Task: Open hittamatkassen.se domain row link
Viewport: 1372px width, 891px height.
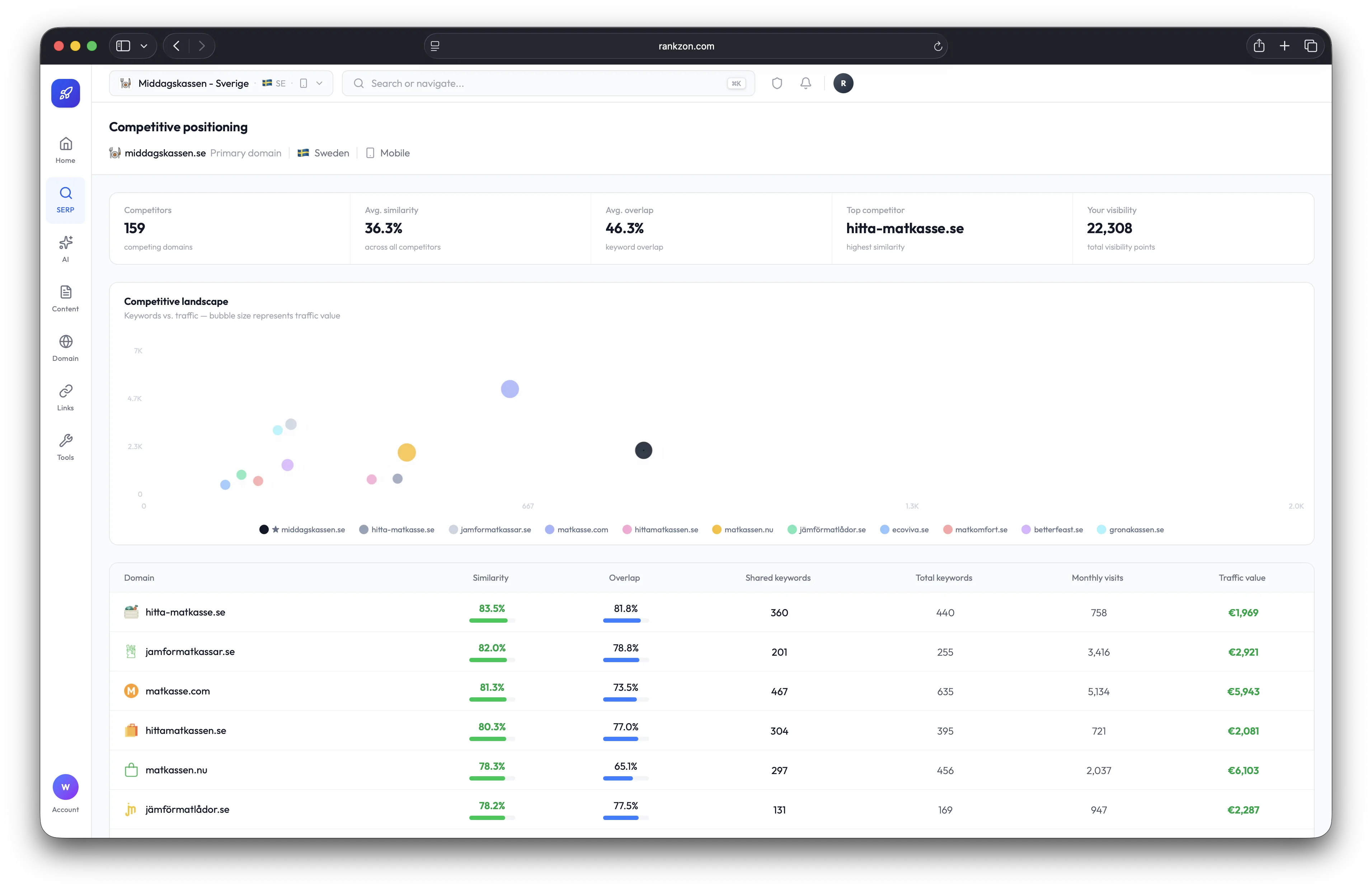Action: pyautogui.click(x=185, y=731)
